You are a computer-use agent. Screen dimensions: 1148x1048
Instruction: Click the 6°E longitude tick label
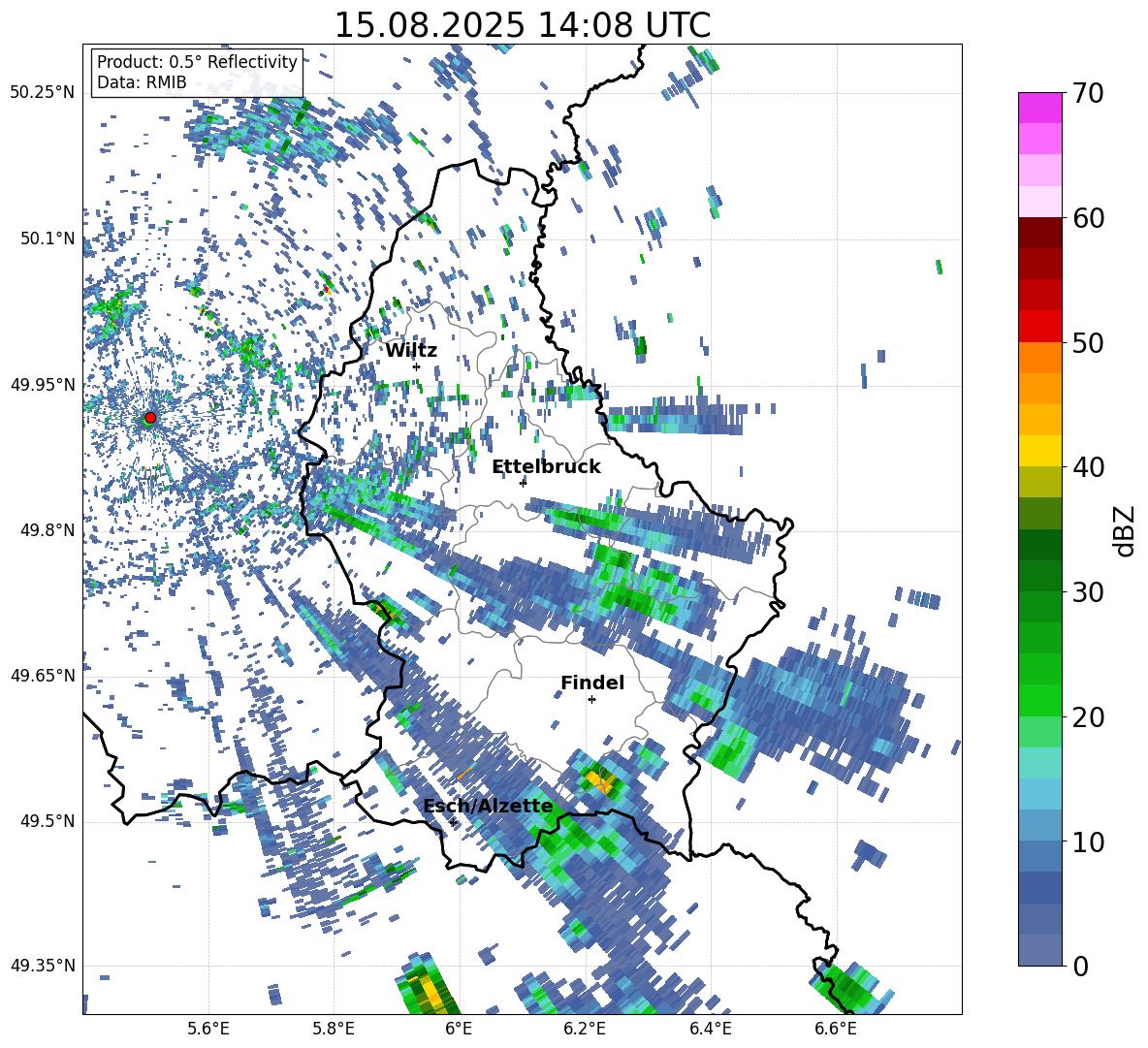[x=459, y=1030]
